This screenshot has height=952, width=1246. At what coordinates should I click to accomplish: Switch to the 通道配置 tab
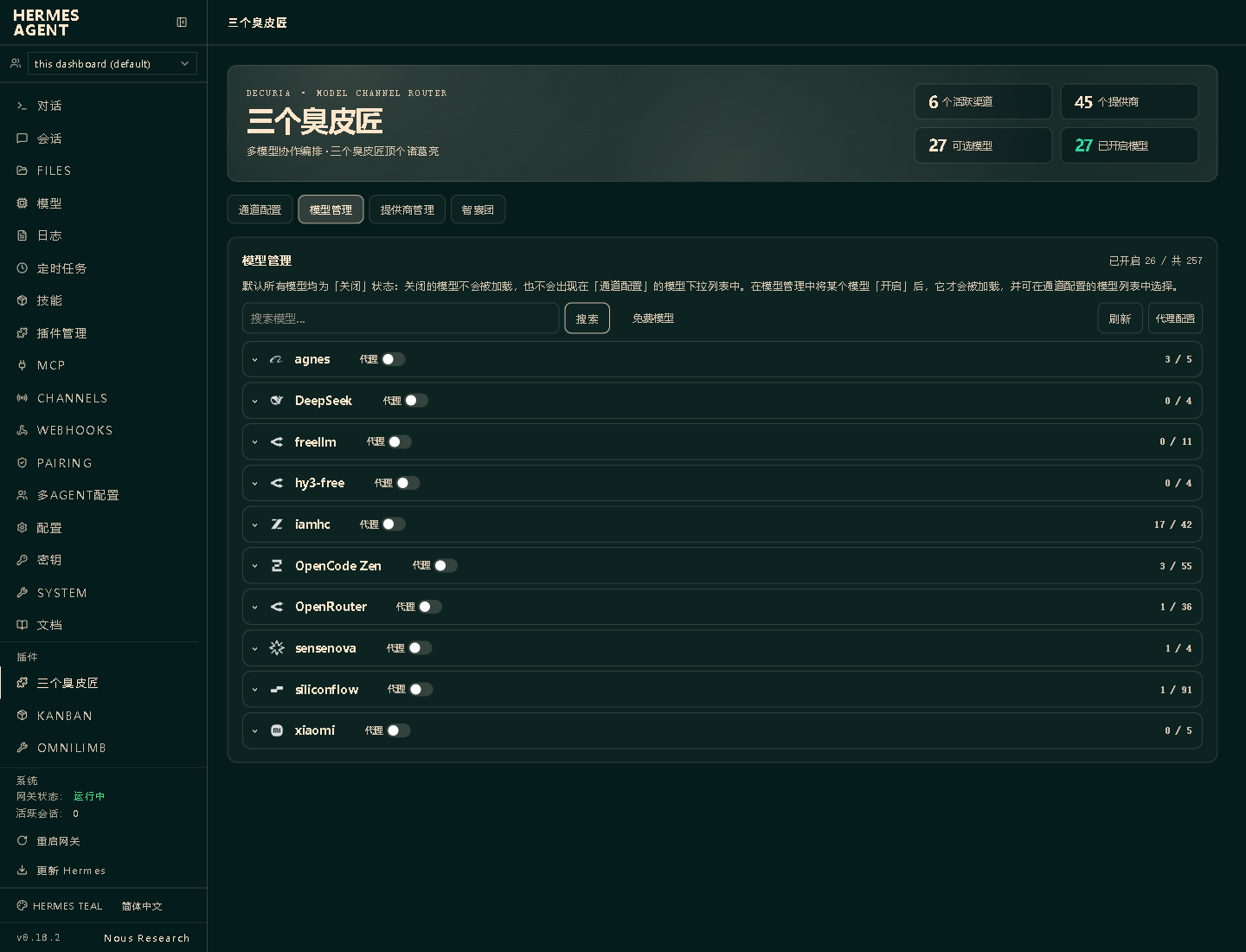tap(260, 209)
